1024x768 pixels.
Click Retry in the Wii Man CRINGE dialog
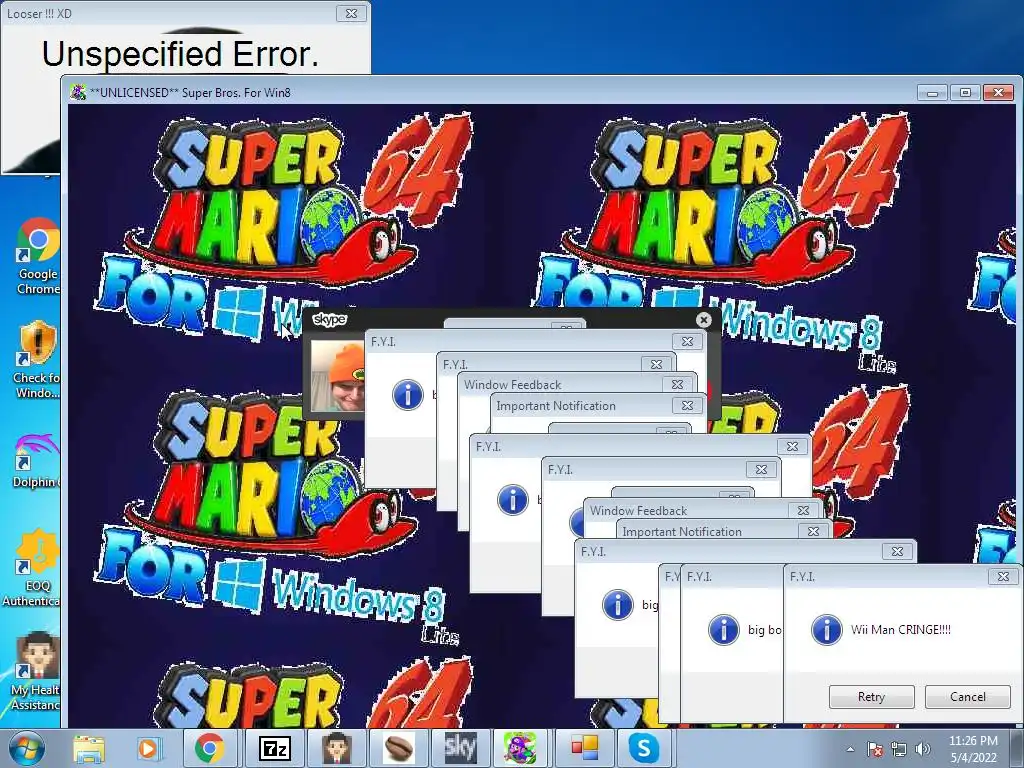tap(871, 697)
